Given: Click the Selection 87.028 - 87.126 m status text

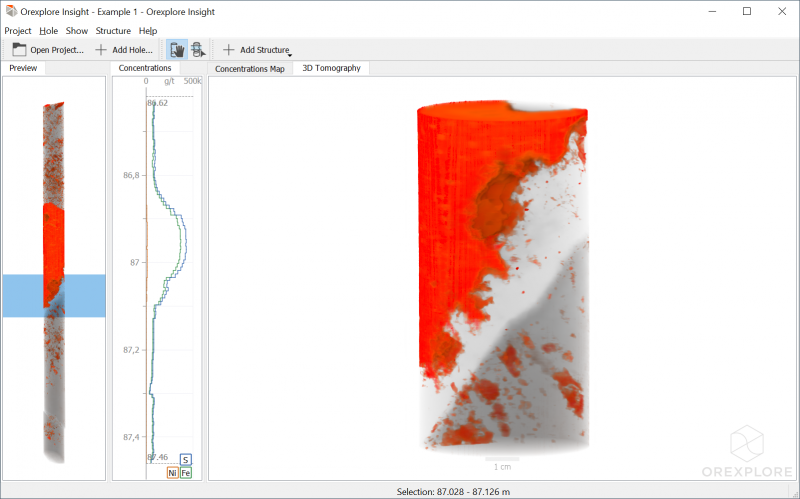Looking at the screenshot, I should tap(454, 492).
